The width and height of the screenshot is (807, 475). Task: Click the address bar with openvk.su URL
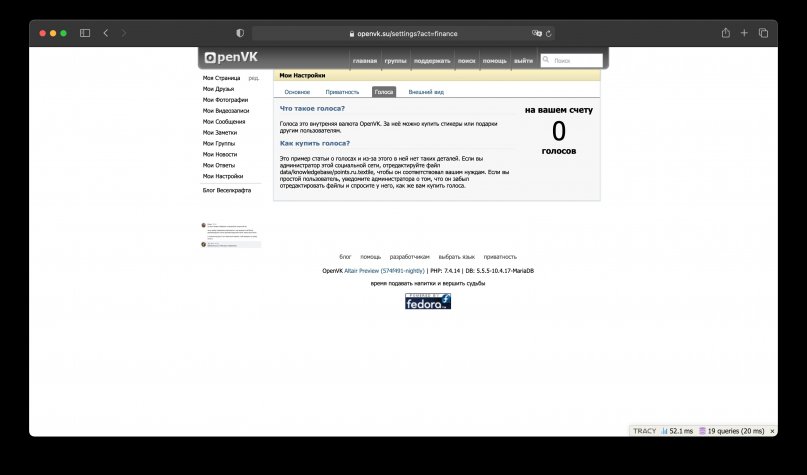[x=403, y=33]
